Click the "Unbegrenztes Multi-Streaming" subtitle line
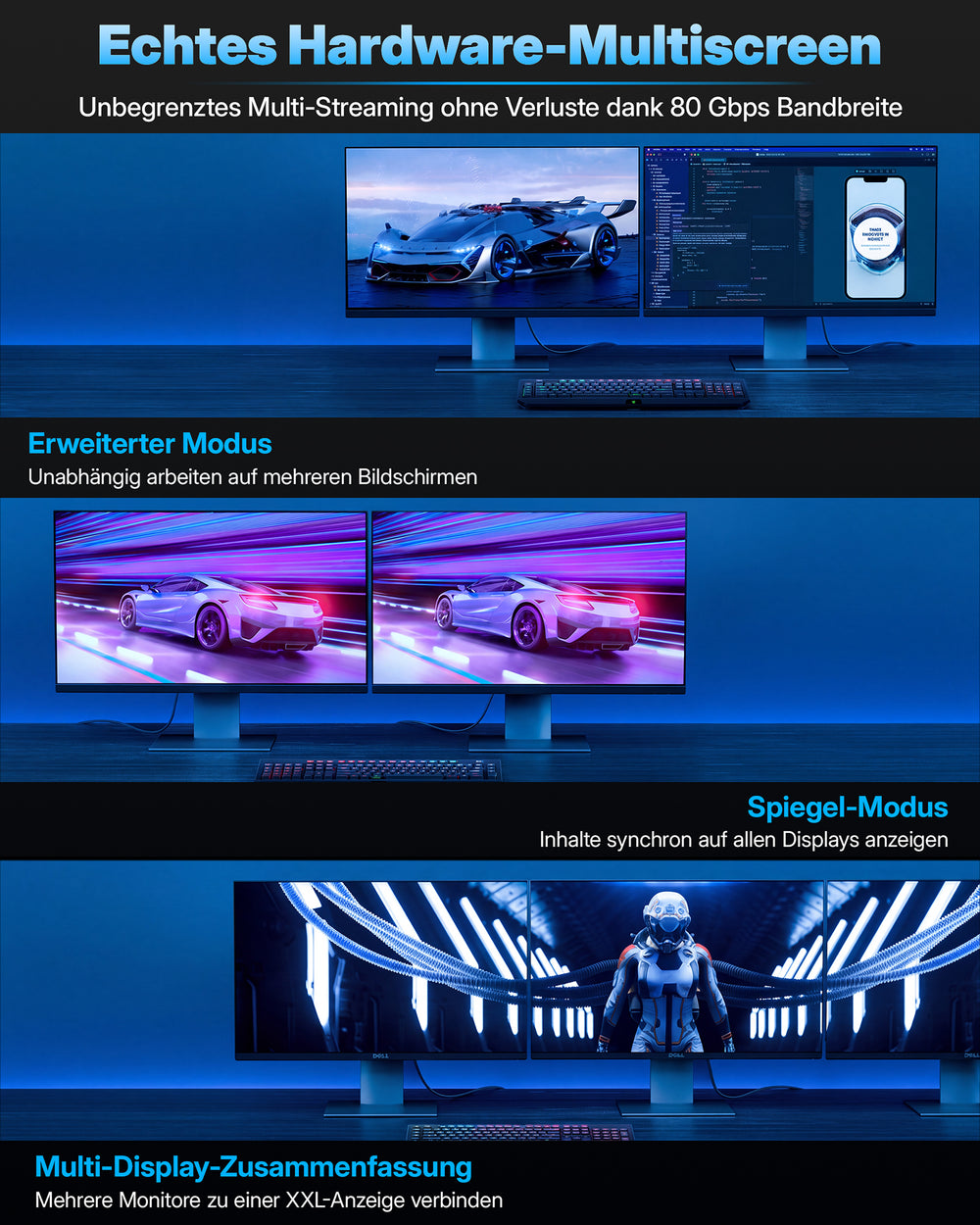This screenshot has width=980, height=1225. tap(490, 107)
